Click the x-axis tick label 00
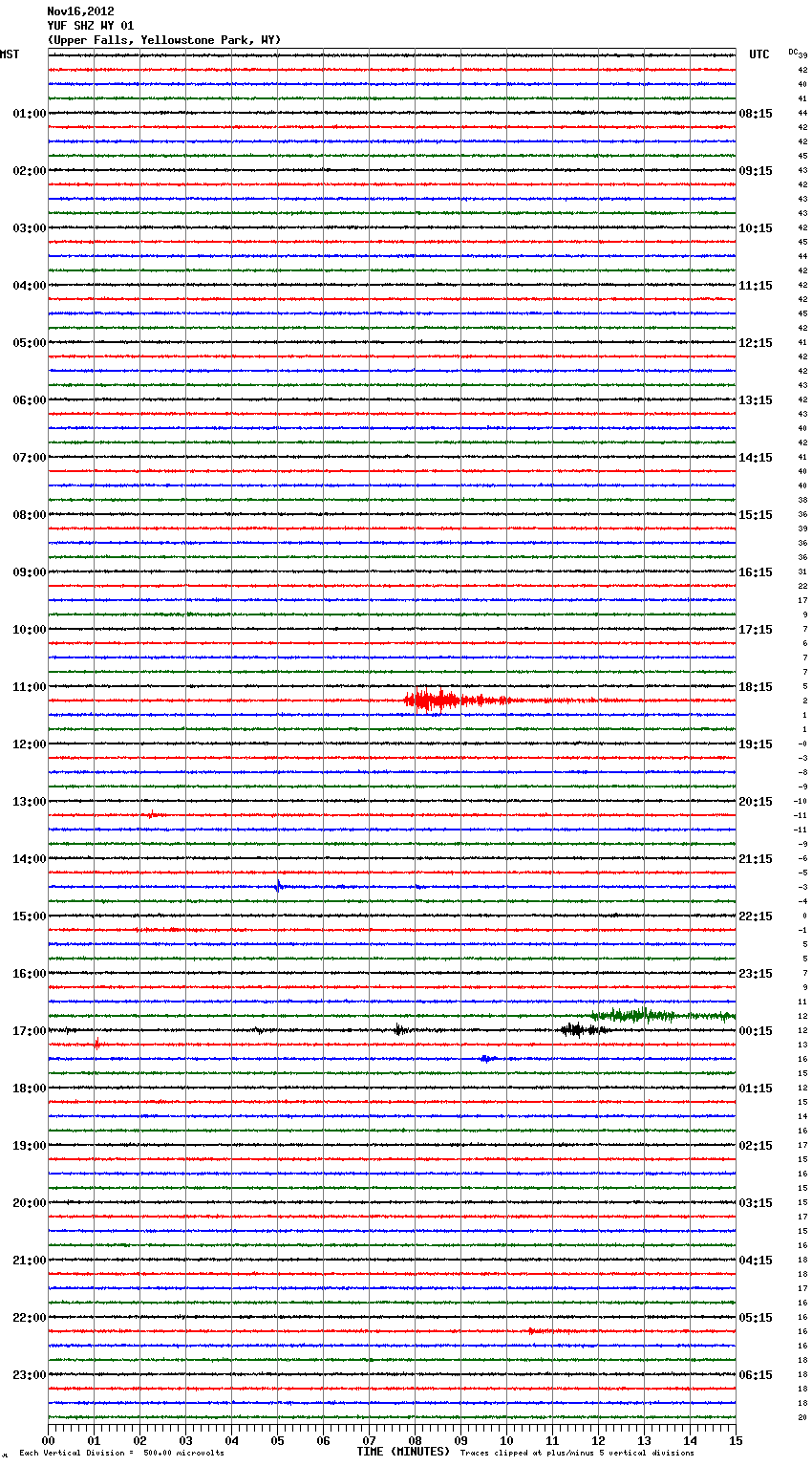Image resolution: width=812 pixels, height=1466 pixels. 49,1440
